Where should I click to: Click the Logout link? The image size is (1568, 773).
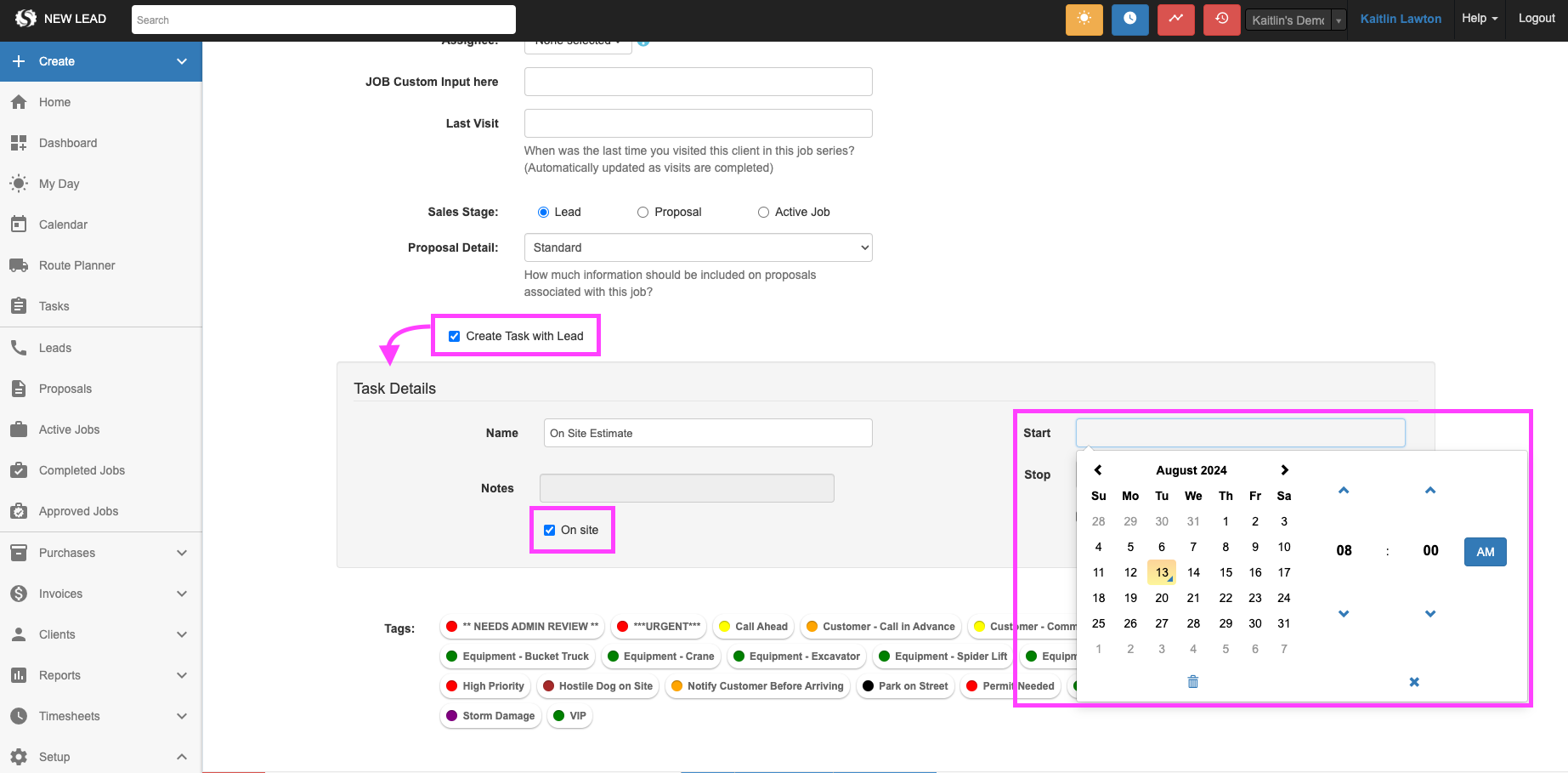coord(1537,19)
